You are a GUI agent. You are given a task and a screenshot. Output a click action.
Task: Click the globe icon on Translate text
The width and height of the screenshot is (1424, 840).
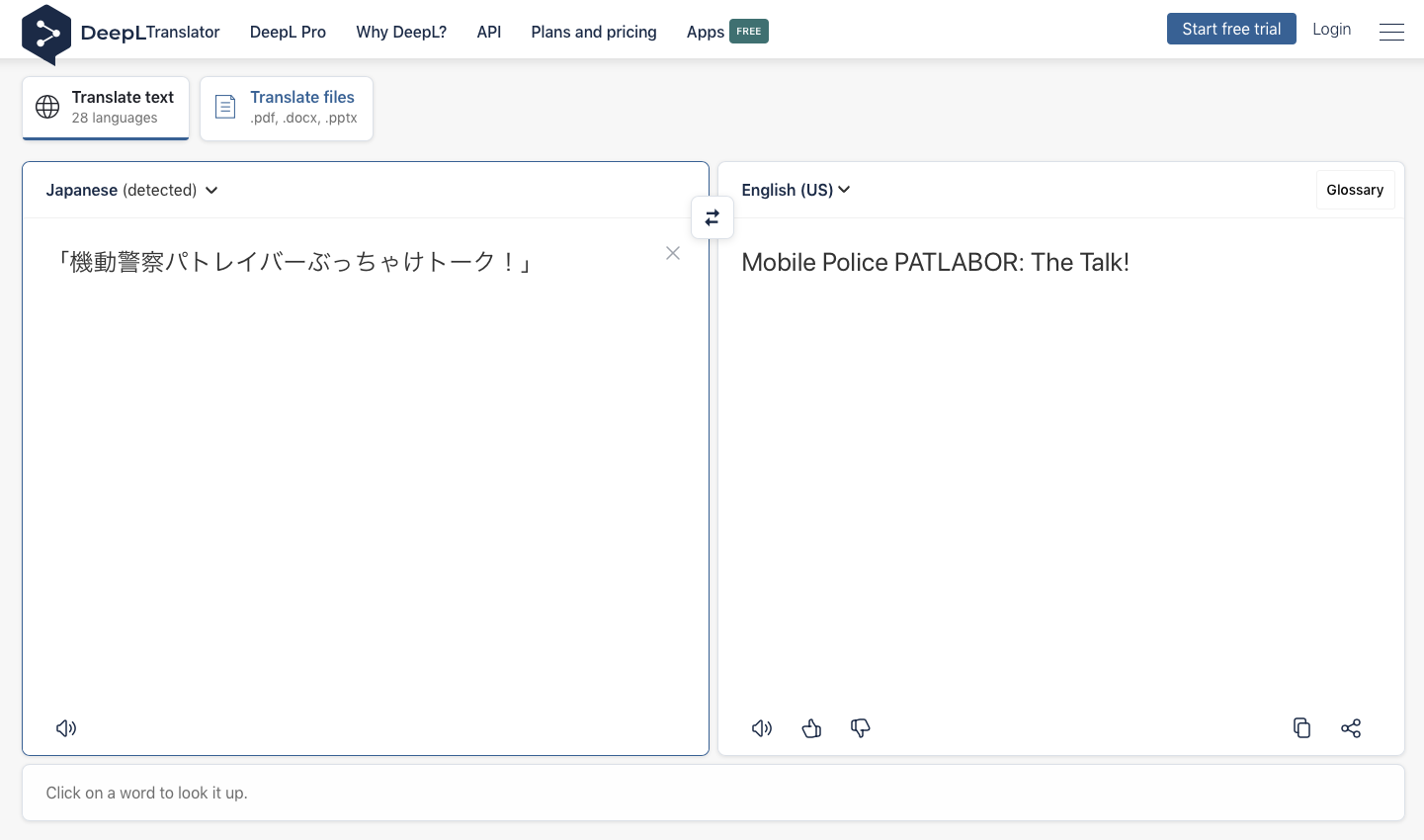pyautogui.click(x=47, y=107)
